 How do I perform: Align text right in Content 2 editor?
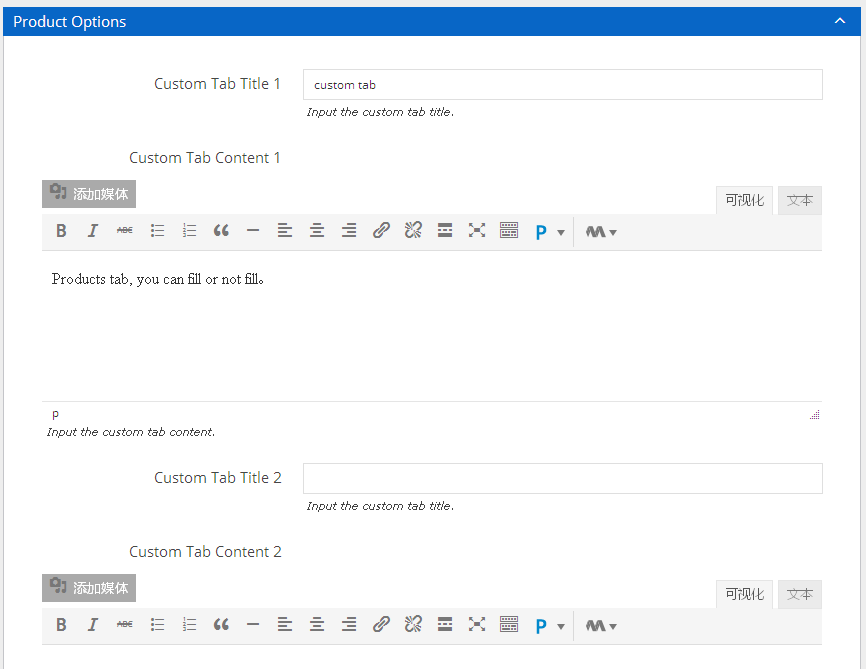349,625
